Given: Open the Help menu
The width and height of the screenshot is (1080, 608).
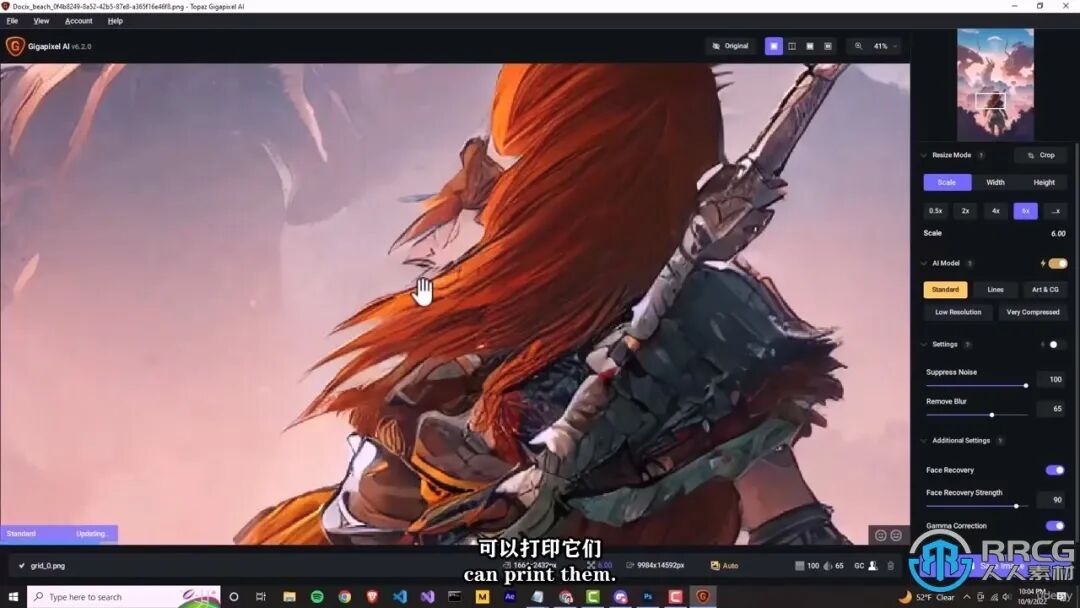Looking at the screenshot, I should click(115, 21).
